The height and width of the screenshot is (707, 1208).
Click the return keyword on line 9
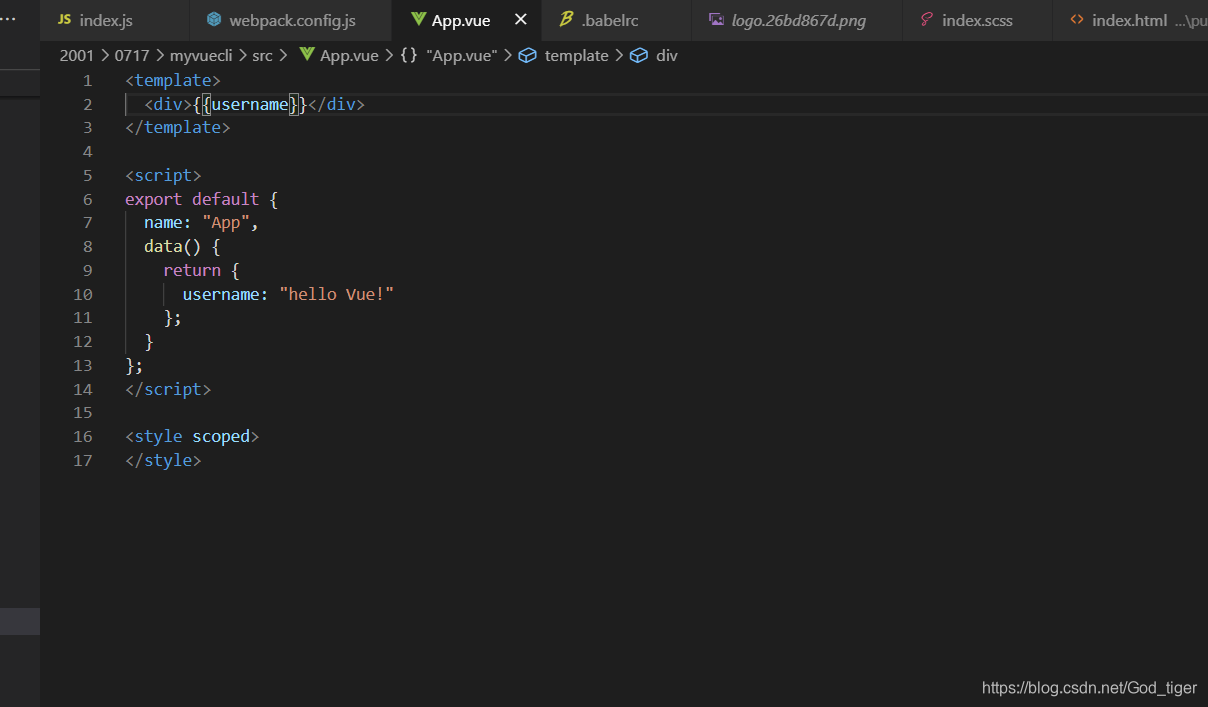(192, 271)
